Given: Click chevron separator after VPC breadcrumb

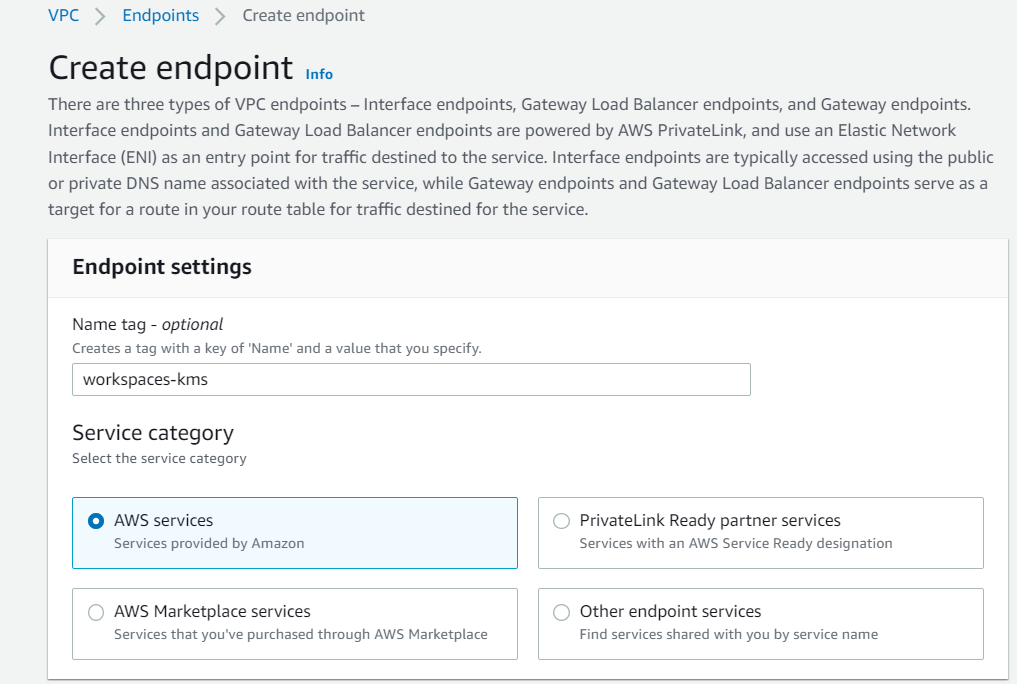Looking at the screenshot, I should (x=100, y=17).
